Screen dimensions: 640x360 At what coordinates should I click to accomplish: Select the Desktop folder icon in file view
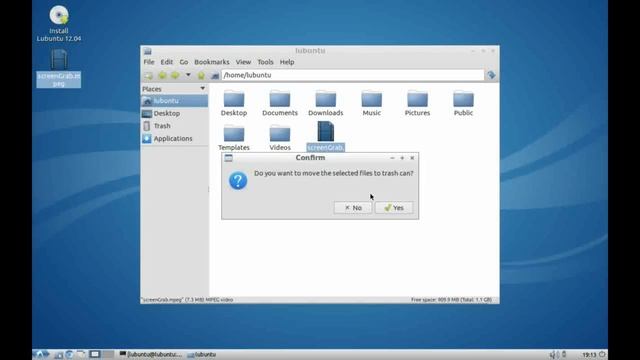[234, 99]
